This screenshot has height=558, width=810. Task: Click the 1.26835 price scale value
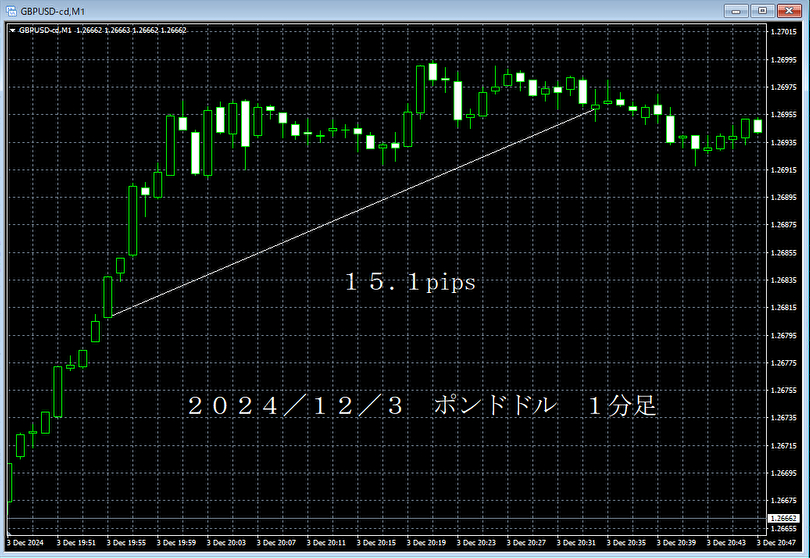(783, 280)
